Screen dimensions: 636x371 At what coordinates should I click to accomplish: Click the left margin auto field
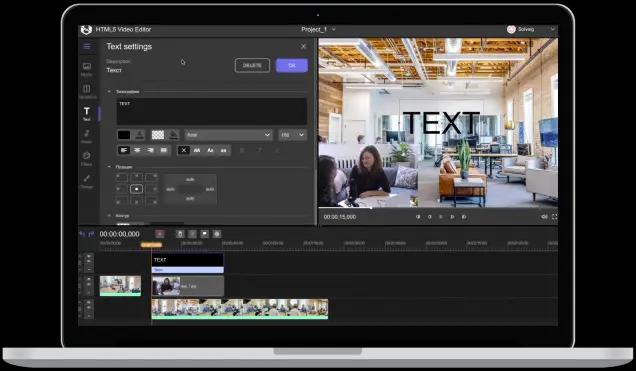click(x=170, y=189)
